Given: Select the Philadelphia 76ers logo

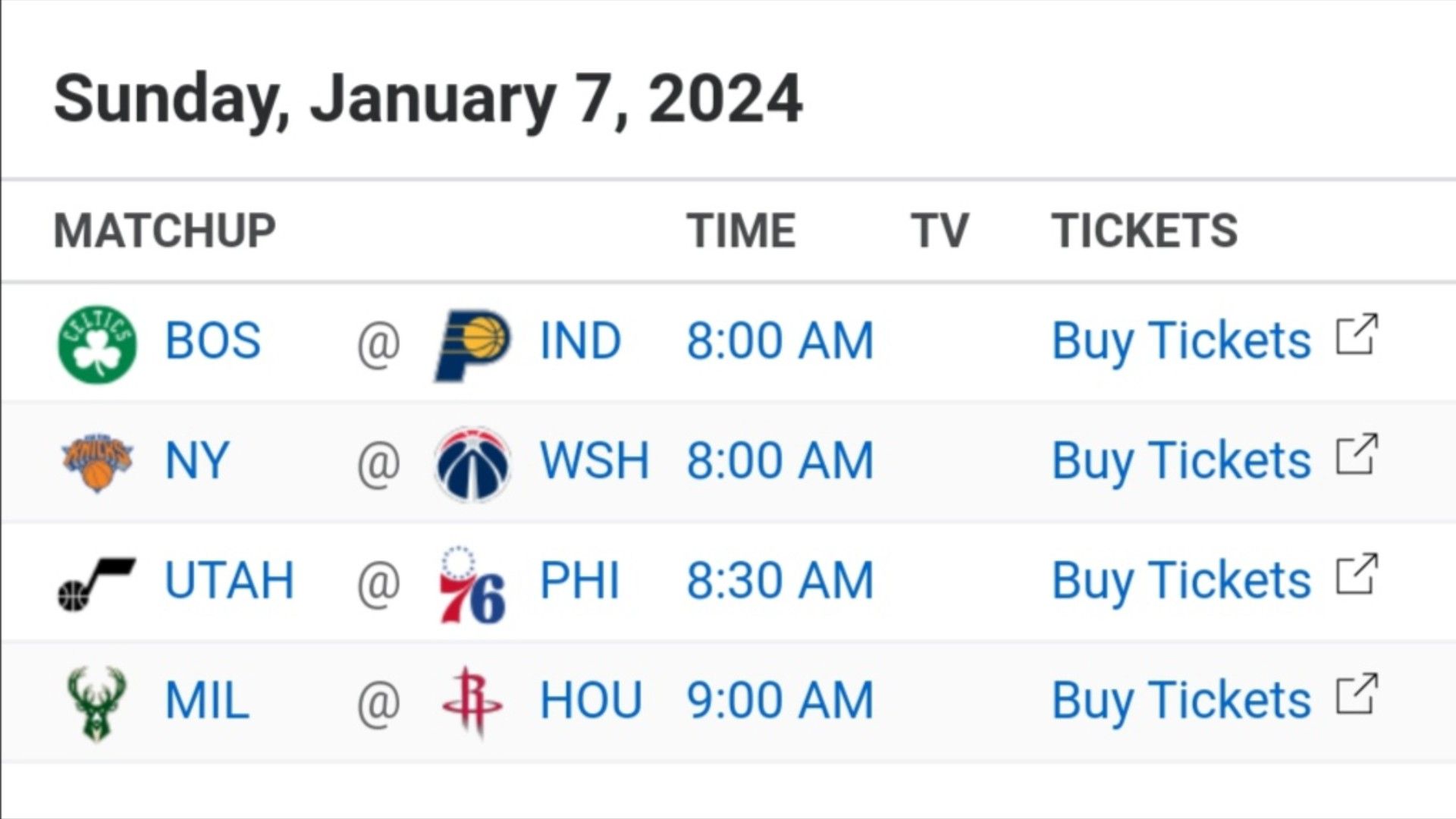Looking at the screenshot, I should (472, 584).
